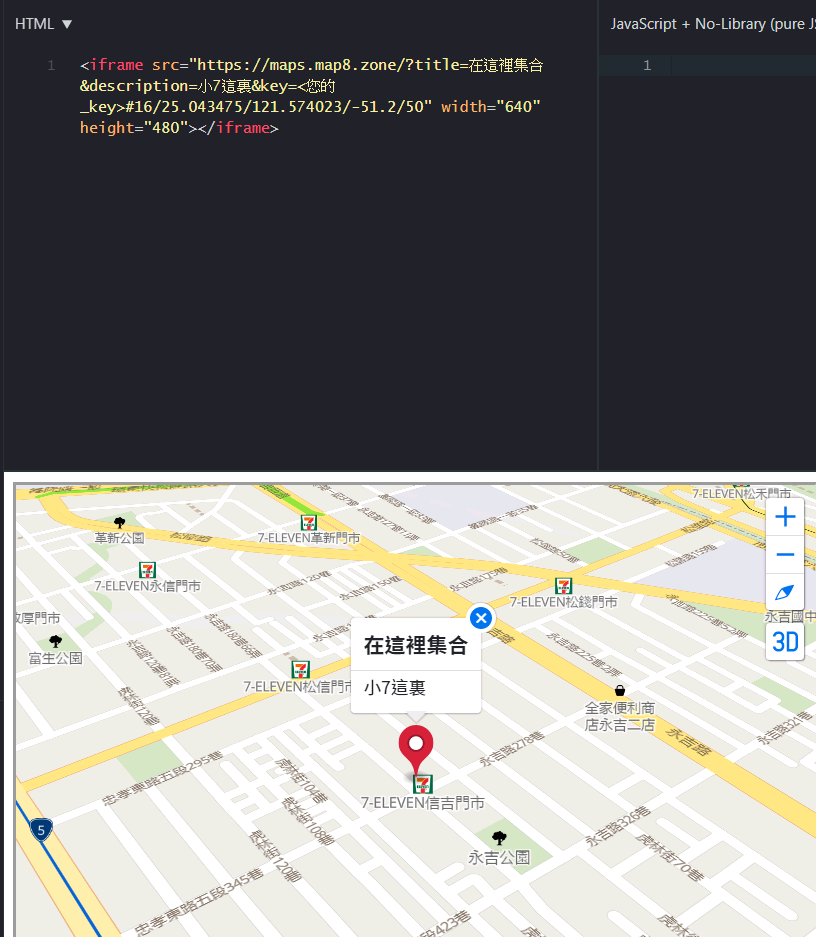Click the highway 5 route shield
Screen dimensions: 816x937
point(41,829)
